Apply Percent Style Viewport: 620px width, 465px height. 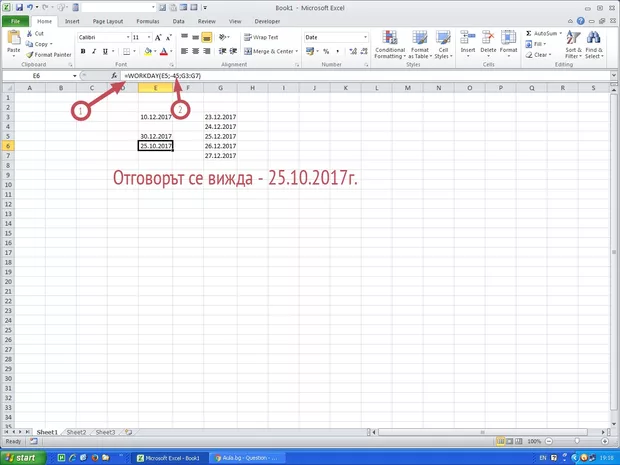326,51
